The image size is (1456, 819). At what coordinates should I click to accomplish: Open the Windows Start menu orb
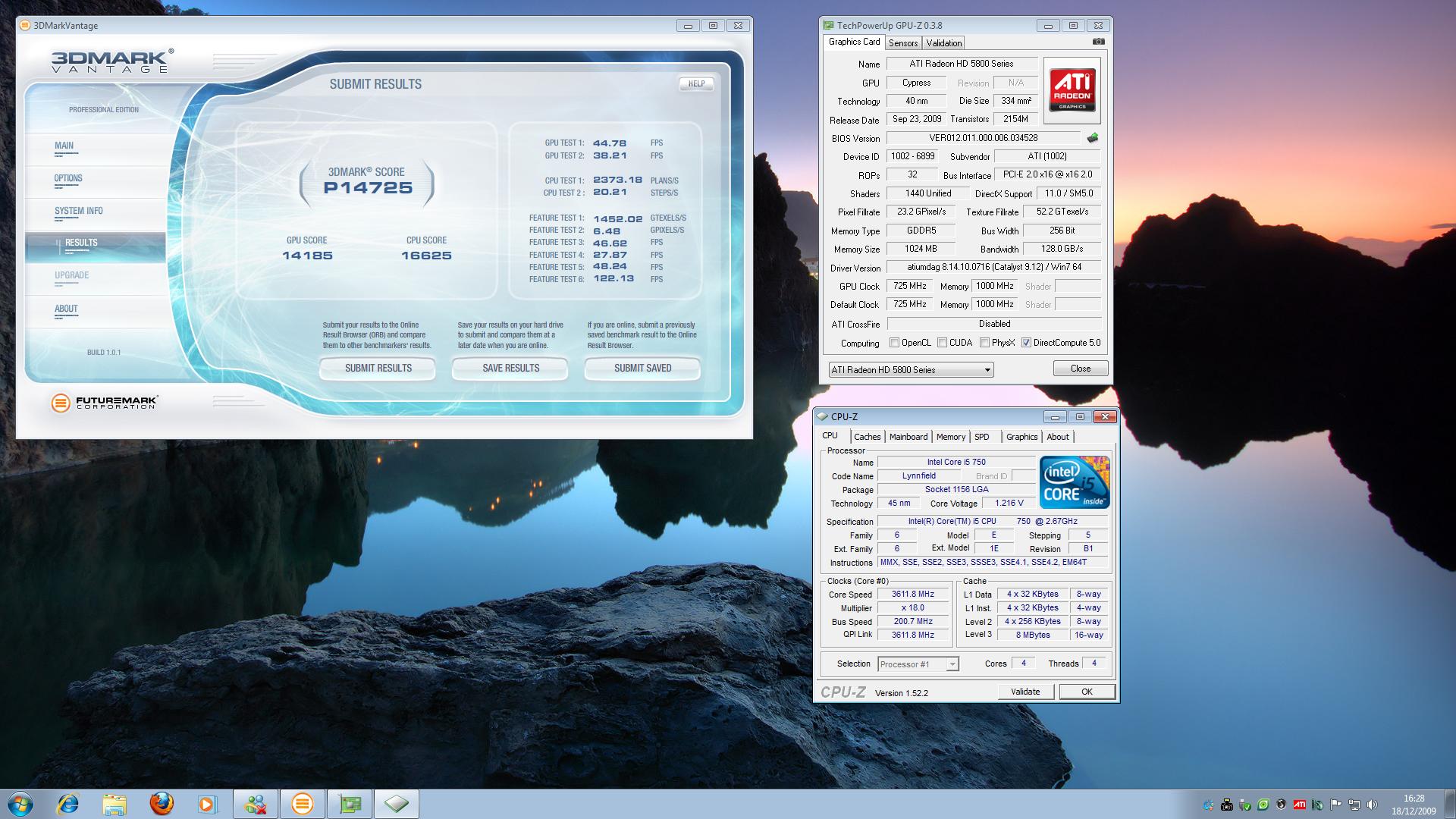pyautogui.click(x=20, y=804)
